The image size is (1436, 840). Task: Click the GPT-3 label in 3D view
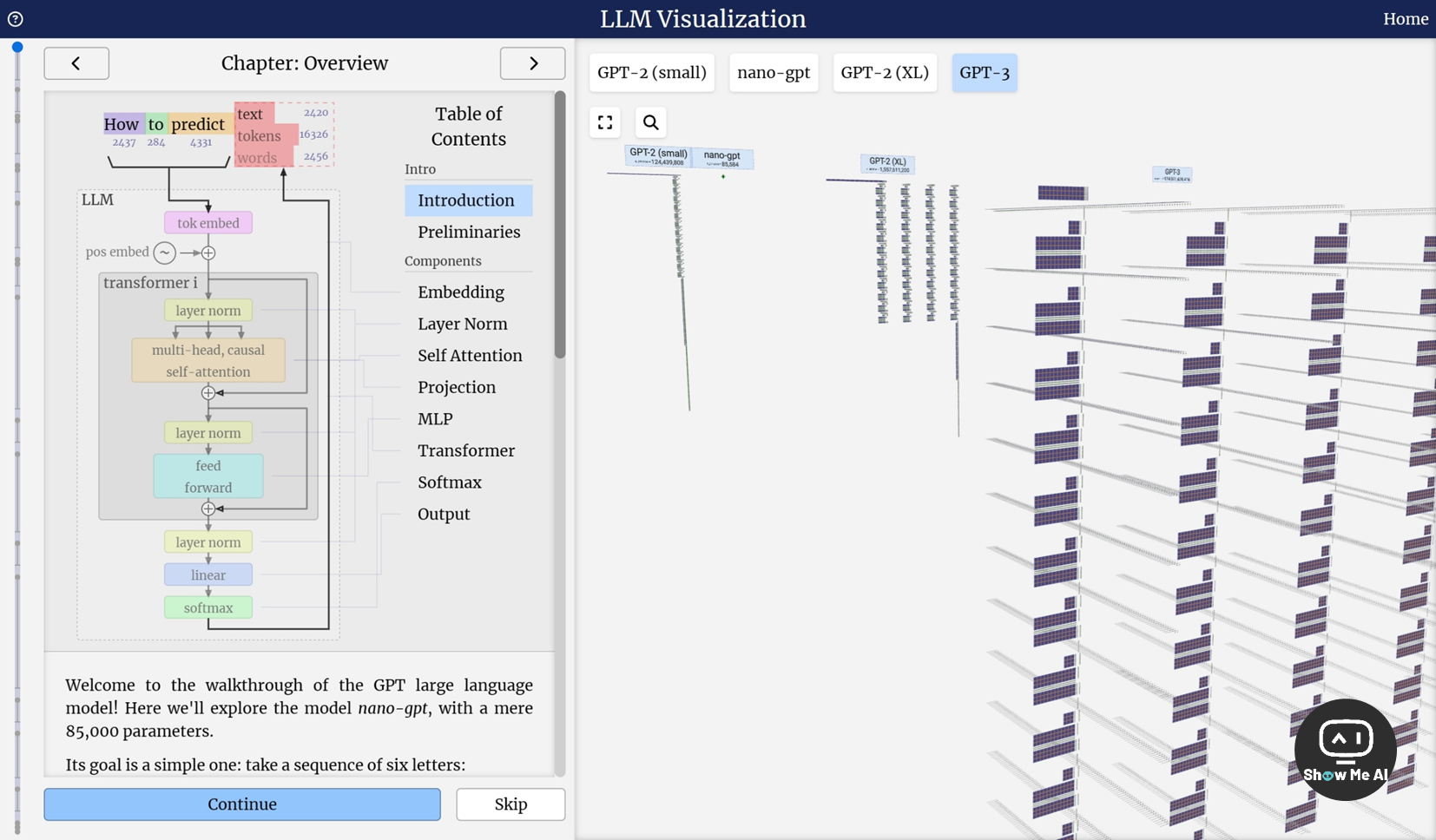click(1172, 174)
